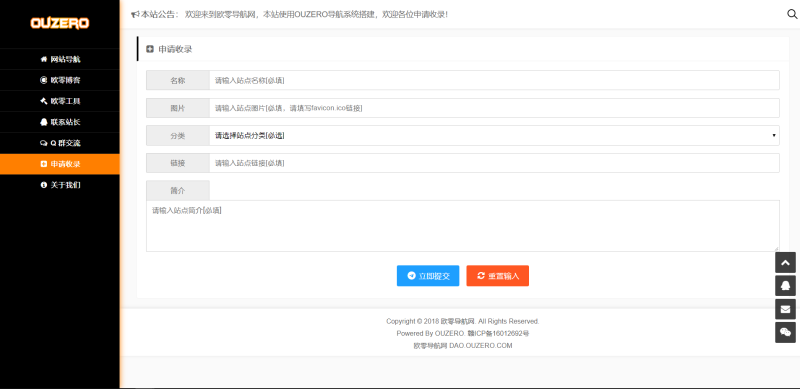Open 网站导航 in the sidebar

60,59
